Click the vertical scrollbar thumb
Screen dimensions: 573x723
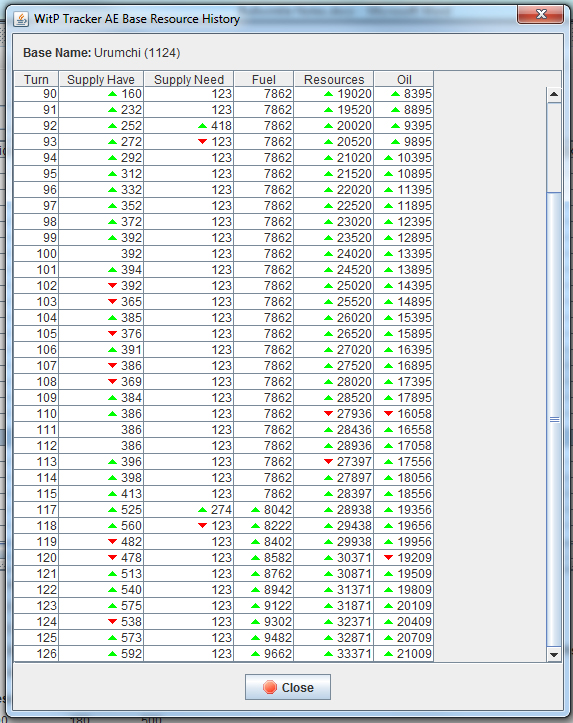tap(554, 419)
